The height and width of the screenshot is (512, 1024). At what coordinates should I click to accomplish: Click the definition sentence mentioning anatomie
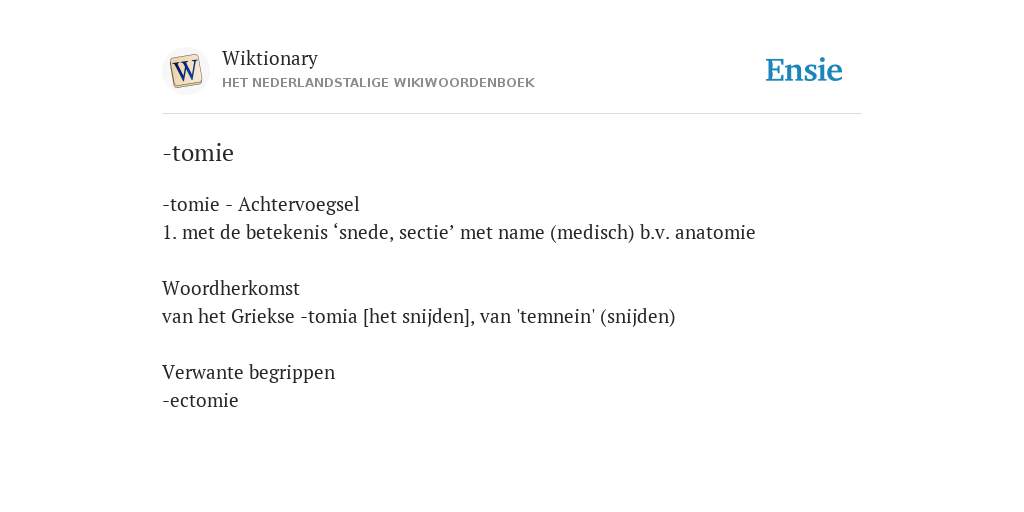coord(458,232)
